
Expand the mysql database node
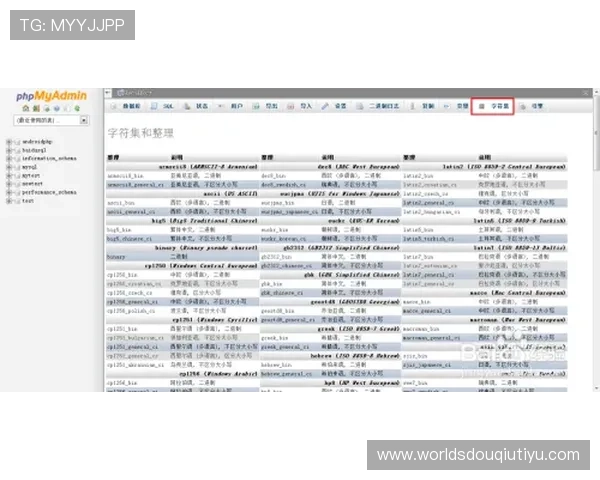(x=10, y=166)
